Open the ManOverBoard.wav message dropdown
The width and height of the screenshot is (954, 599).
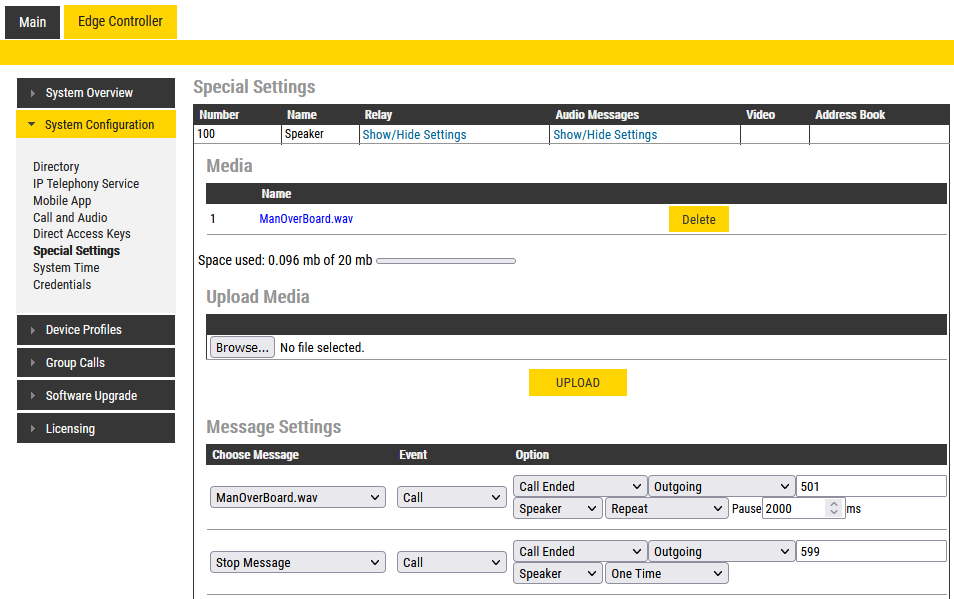tap(298, 498)
